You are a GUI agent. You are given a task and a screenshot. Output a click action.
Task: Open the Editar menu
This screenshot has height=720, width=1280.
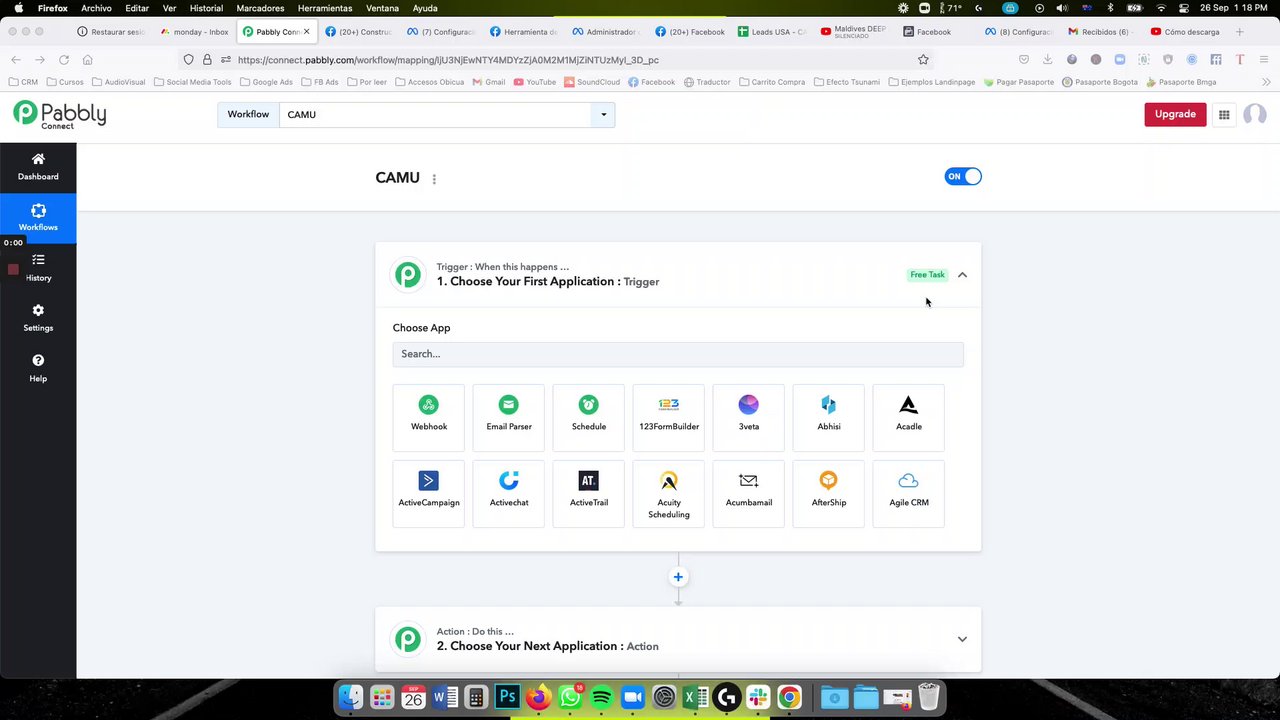click(137, 8)
